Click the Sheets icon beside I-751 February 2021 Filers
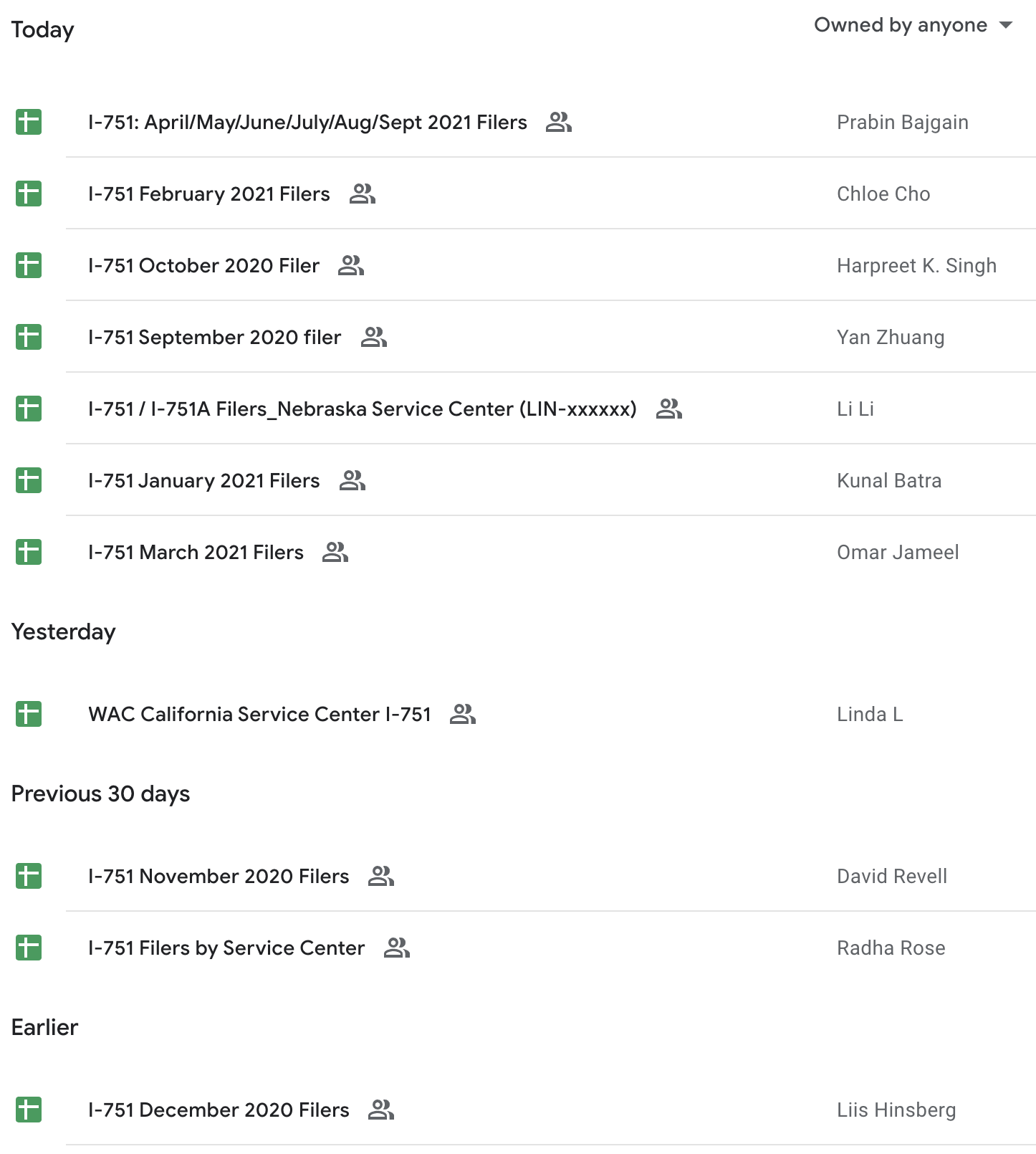1036x1154 pixels. tap(29, 194)
